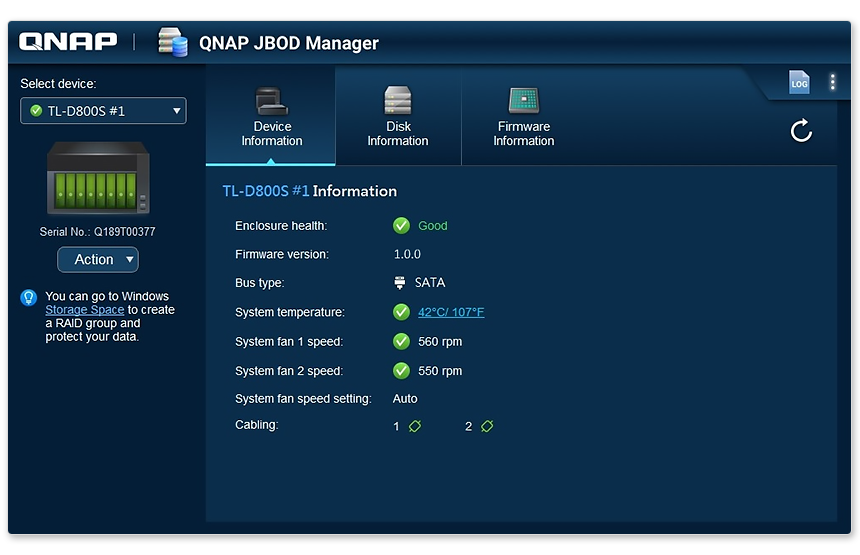Viewport: 860px width, 555px height.
Task: Click the TL-D800S enclosure device image
Action: click(98, 179)
